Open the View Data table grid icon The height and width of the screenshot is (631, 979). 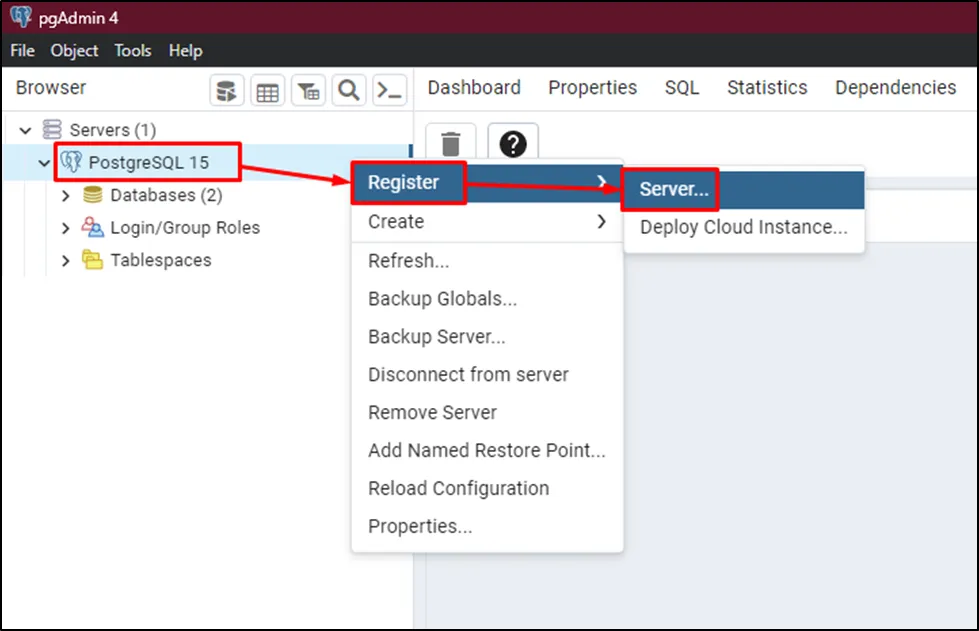pyautogui.click(x=267, y=91)
